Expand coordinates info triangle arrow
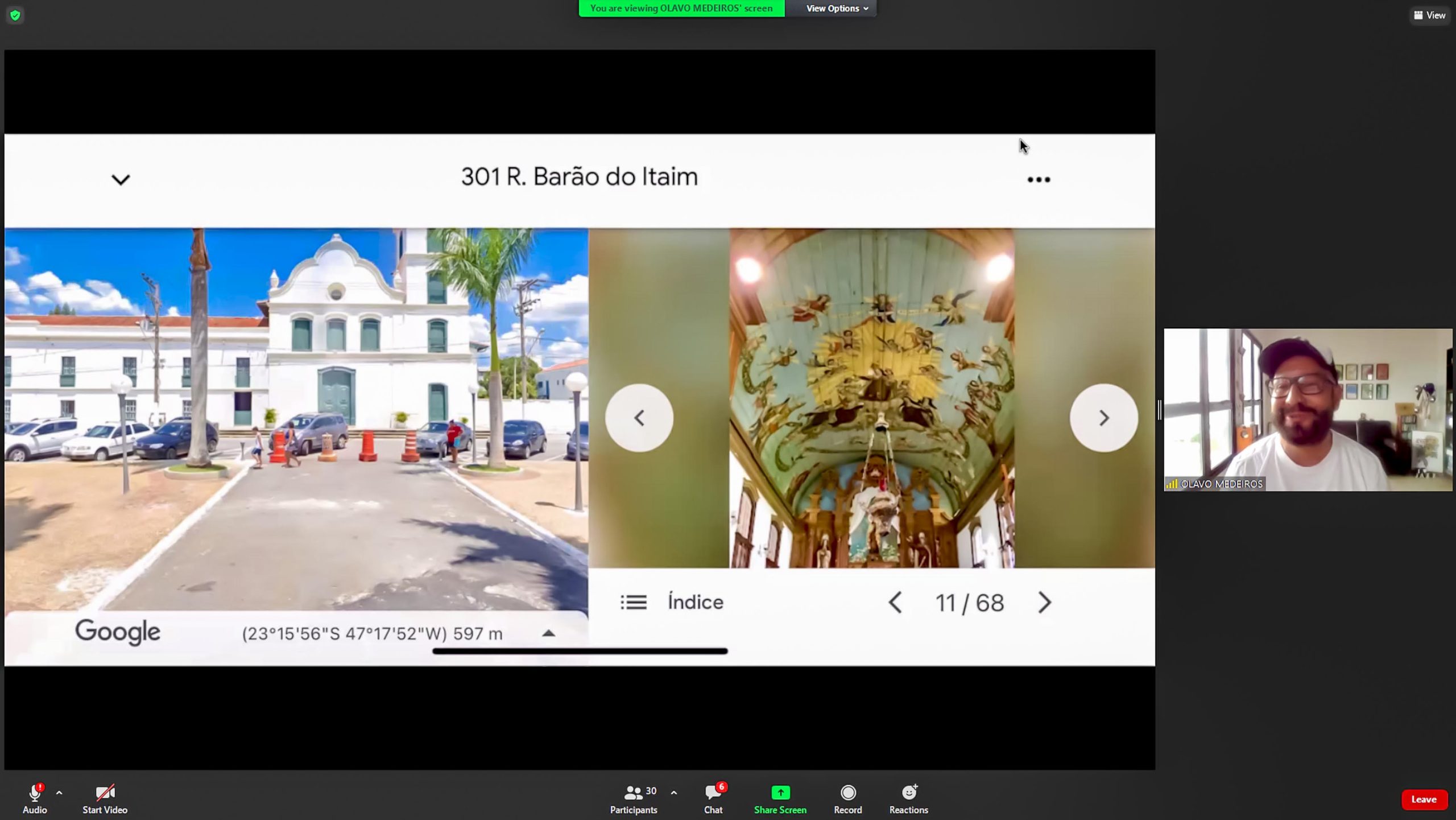This screenshot has height=820, width=1456. point(548,633)
